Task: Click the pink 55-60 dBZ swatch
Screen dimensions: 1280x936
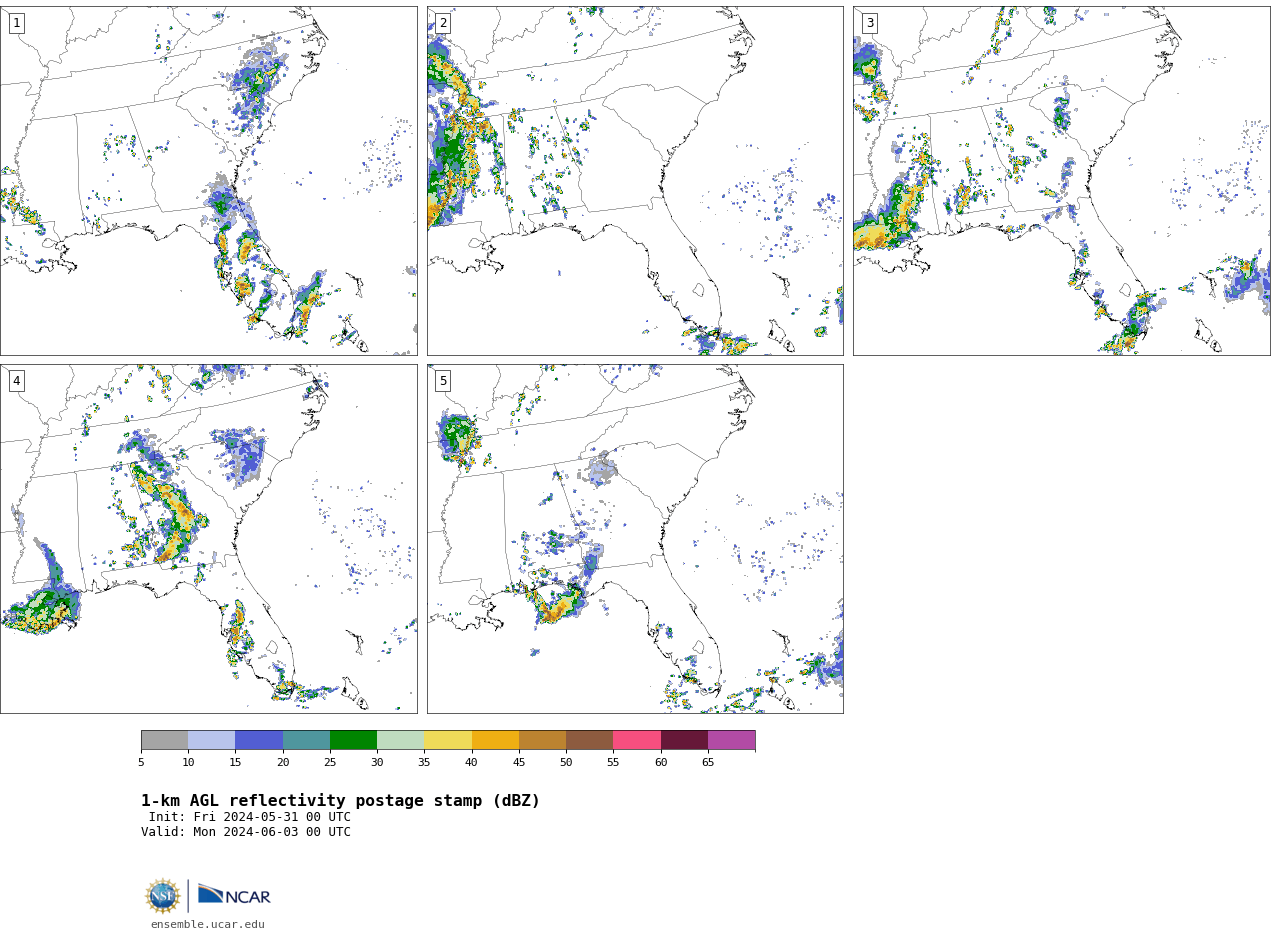Action: (637, 740)
